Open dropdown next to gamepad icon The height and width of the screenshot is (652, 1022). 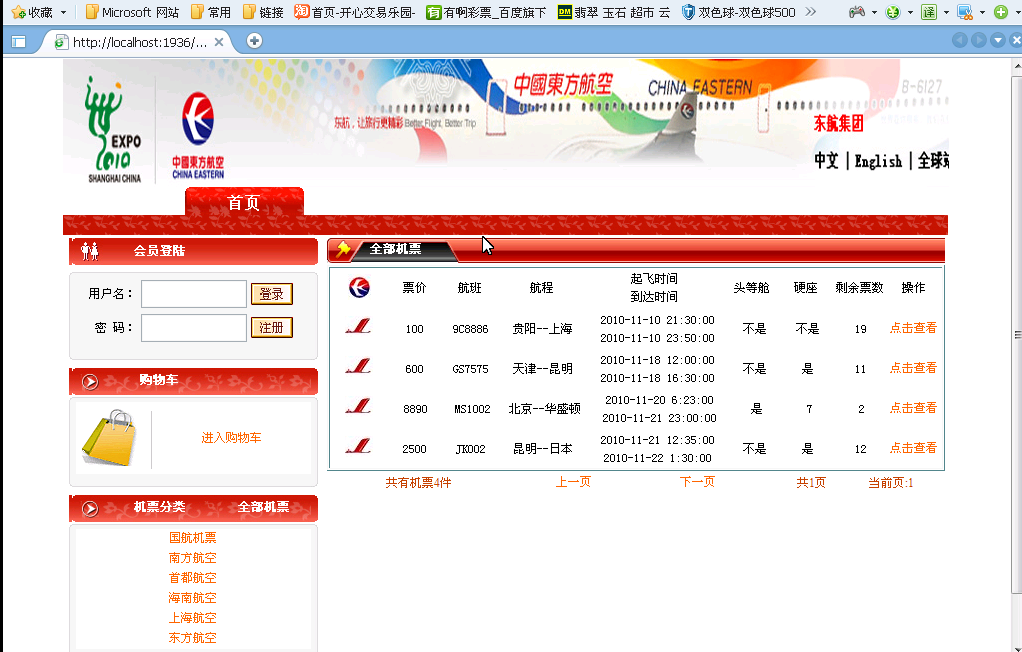coord(874,12)
